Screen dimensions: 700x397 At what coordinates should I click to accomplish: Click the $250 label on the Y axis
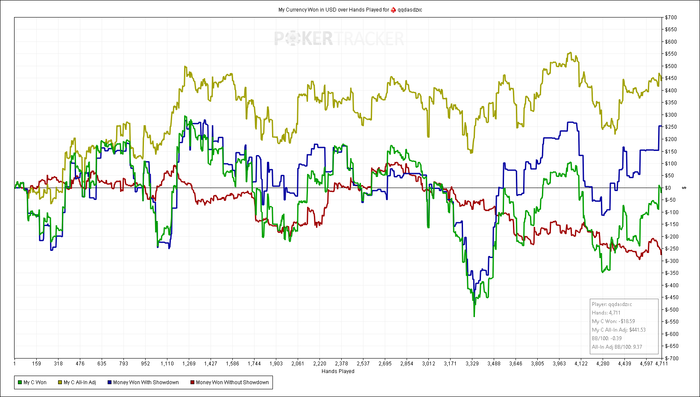coord(671,127)
